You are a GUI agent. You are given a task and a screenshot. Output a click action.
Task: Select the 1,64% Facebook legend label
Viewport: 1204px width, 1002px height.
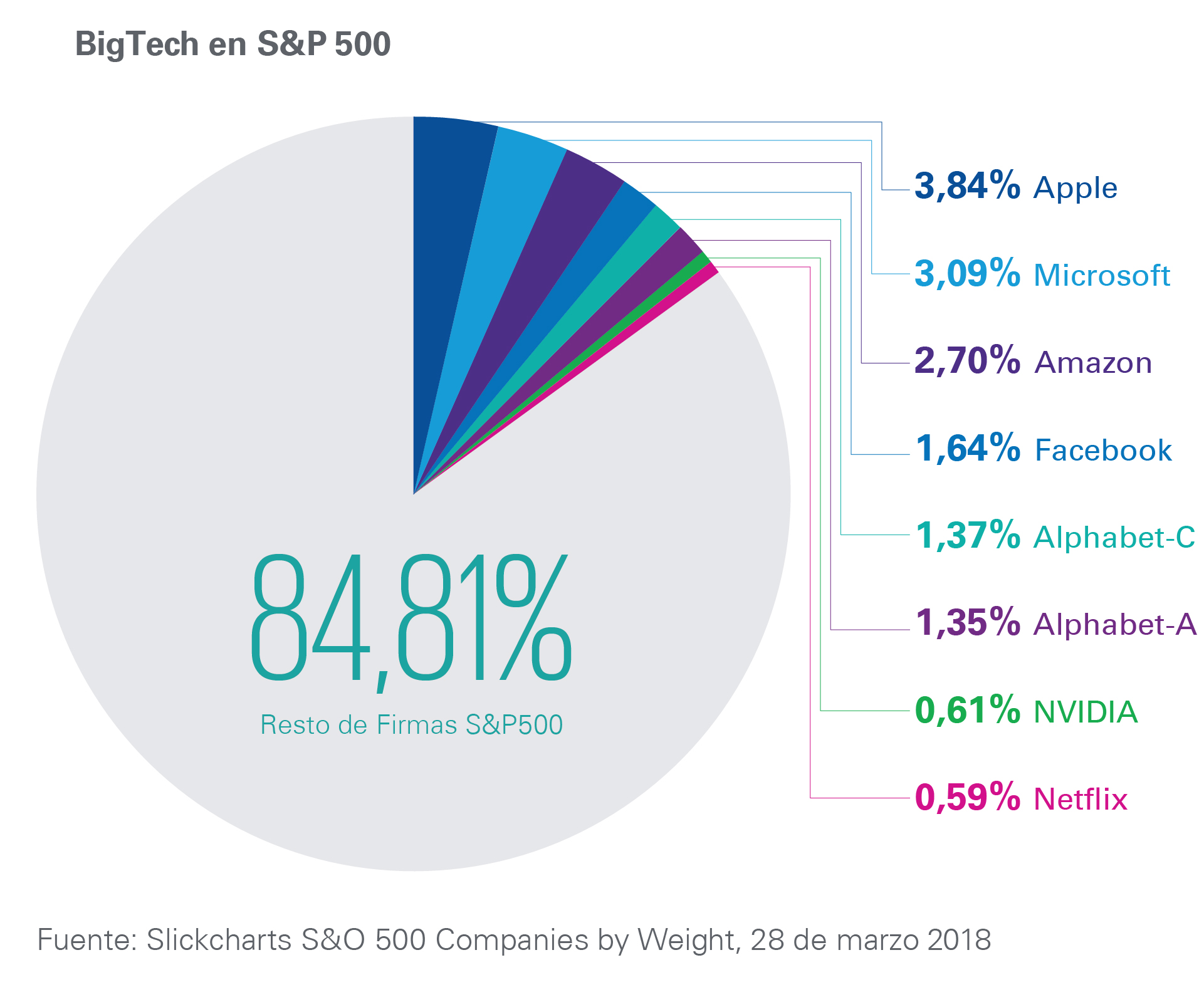point(1043,449)
